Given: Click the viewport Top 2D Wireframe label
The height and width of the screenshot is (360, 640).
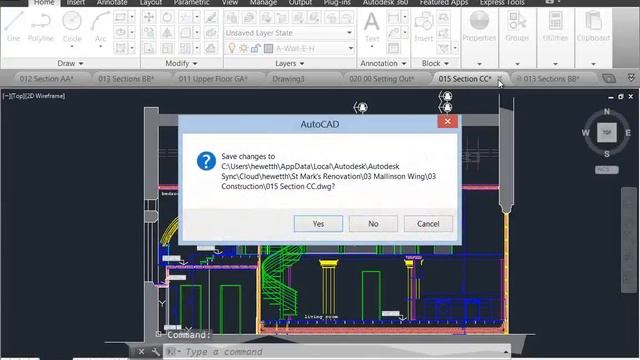Looking at the screenshot, I should point(34,96).
